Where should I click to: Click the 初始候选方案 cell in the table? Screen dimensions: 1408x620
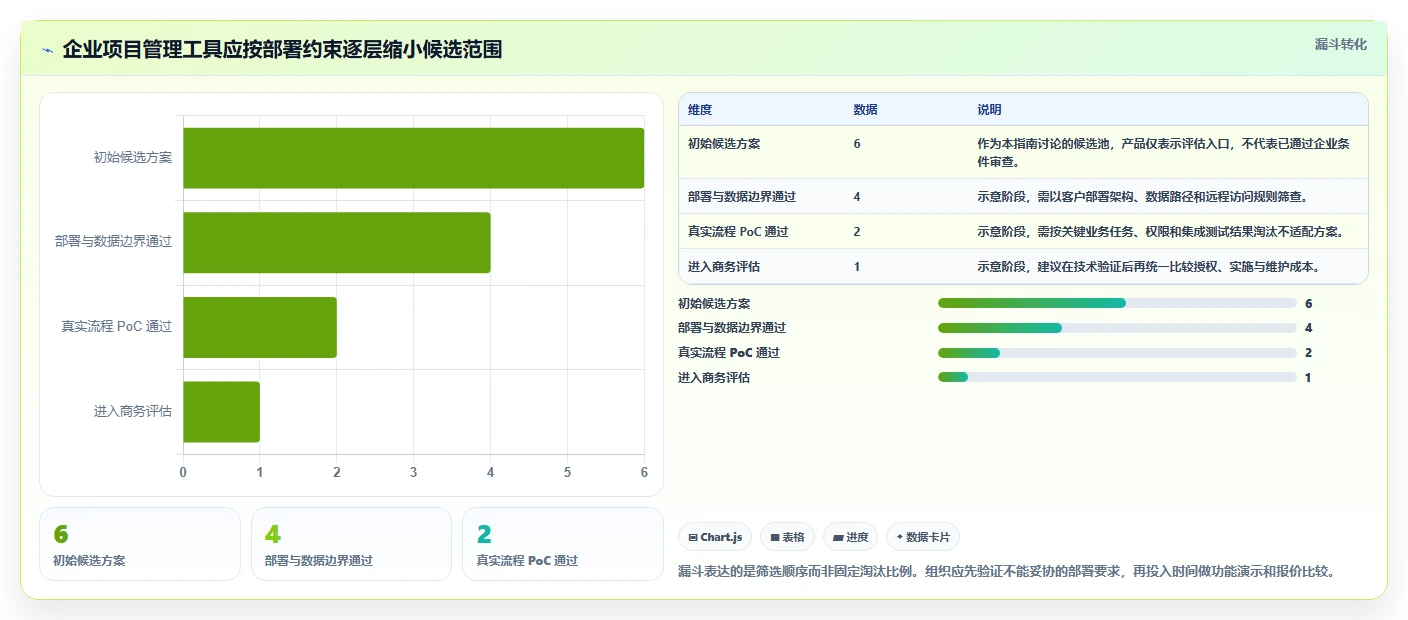click(724, 144)
